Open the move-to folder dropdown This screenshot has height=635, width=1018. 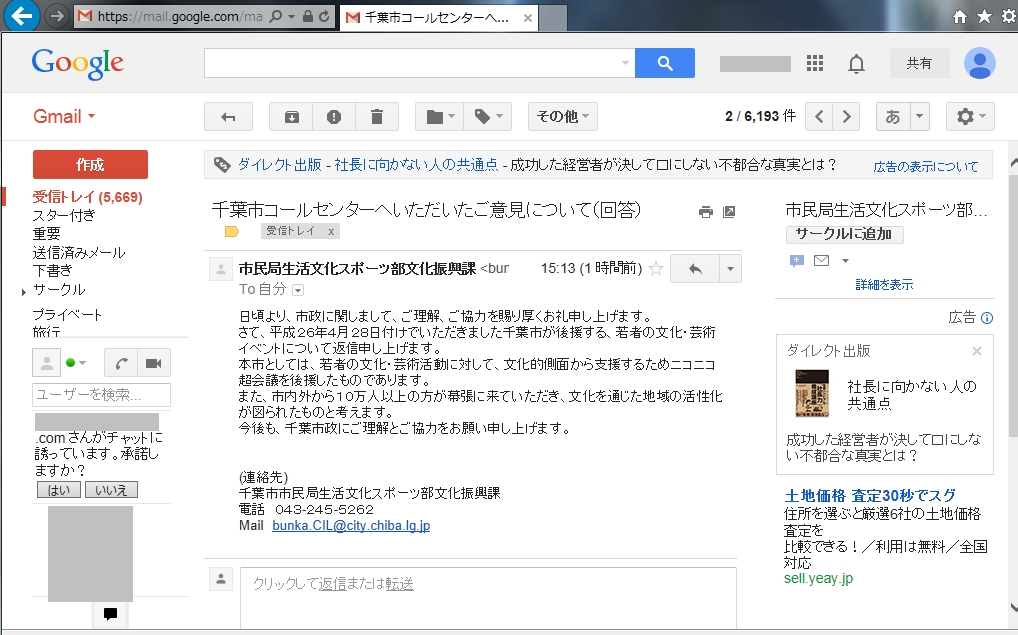pos(440,117)
